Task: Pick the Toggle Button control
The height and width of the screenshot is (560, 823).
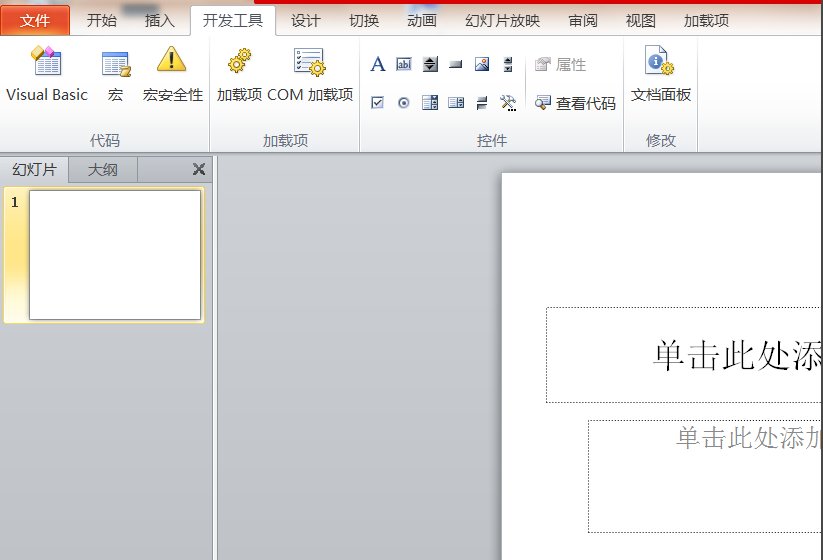Action: tap(482, 102)
